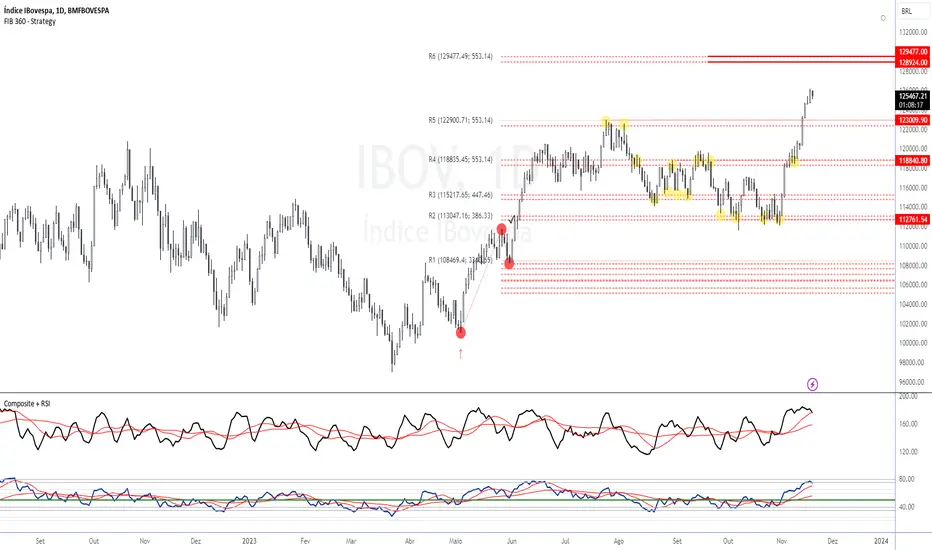Click the red pivot dot above the red arrow
The width and height of the screenshot is (932, 550).
[x=461, y=332]
